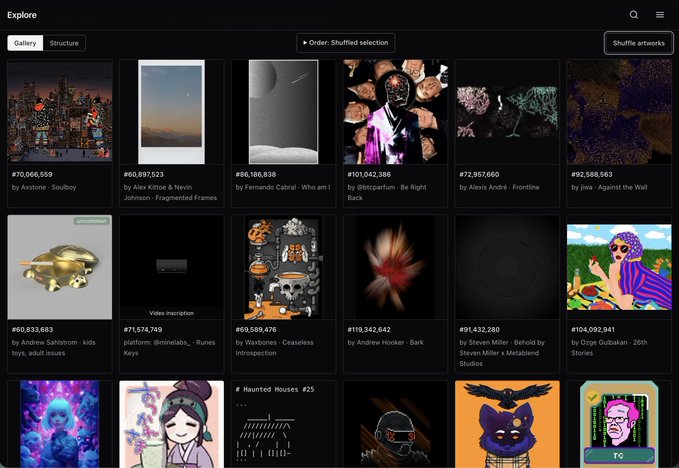Switch to the Gallery tab
Image resolution: width=679 pixels, height=468 pixels.
pyautogui.click(x=25, y=43)
